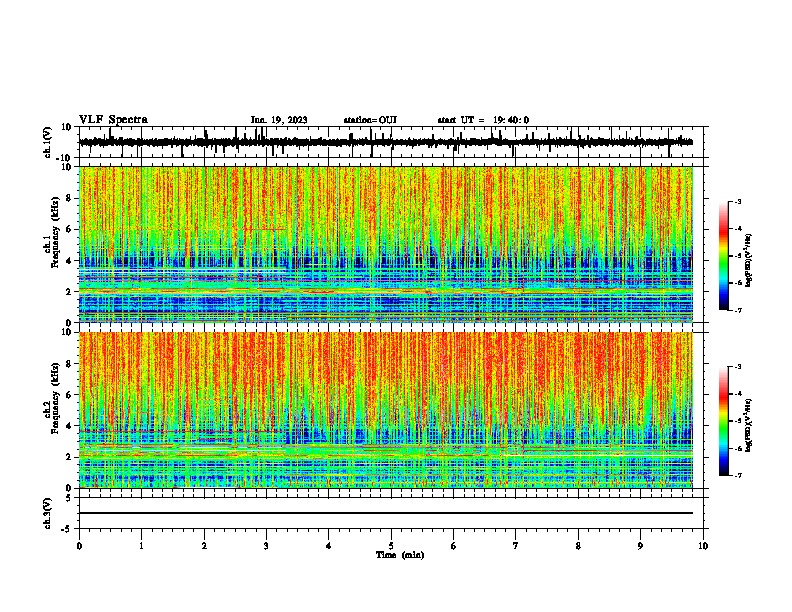Click the date label 'Jan. 19, 2023'
The width and height of the screenshot is (792, 612).
coord(279,120)
